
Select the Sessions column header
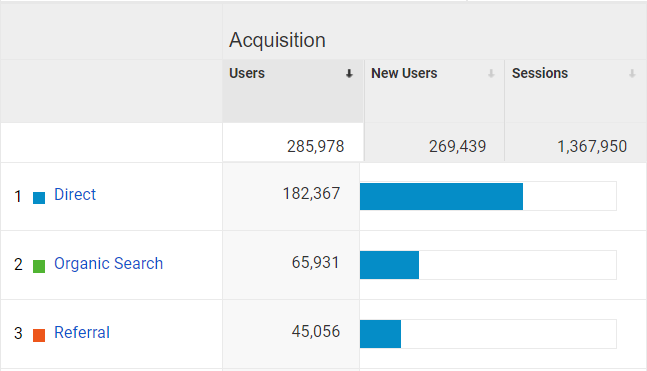[x=540, y=73]
